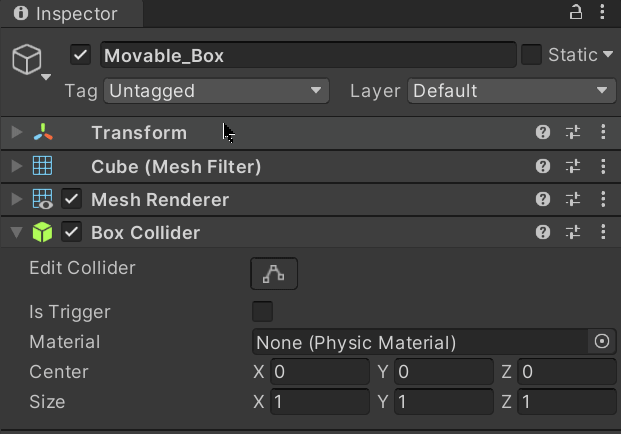Viewport: 621px width, 434px height.
Task: Expand the Cube (Mesh Filter) component
Action: coord(16,166)
